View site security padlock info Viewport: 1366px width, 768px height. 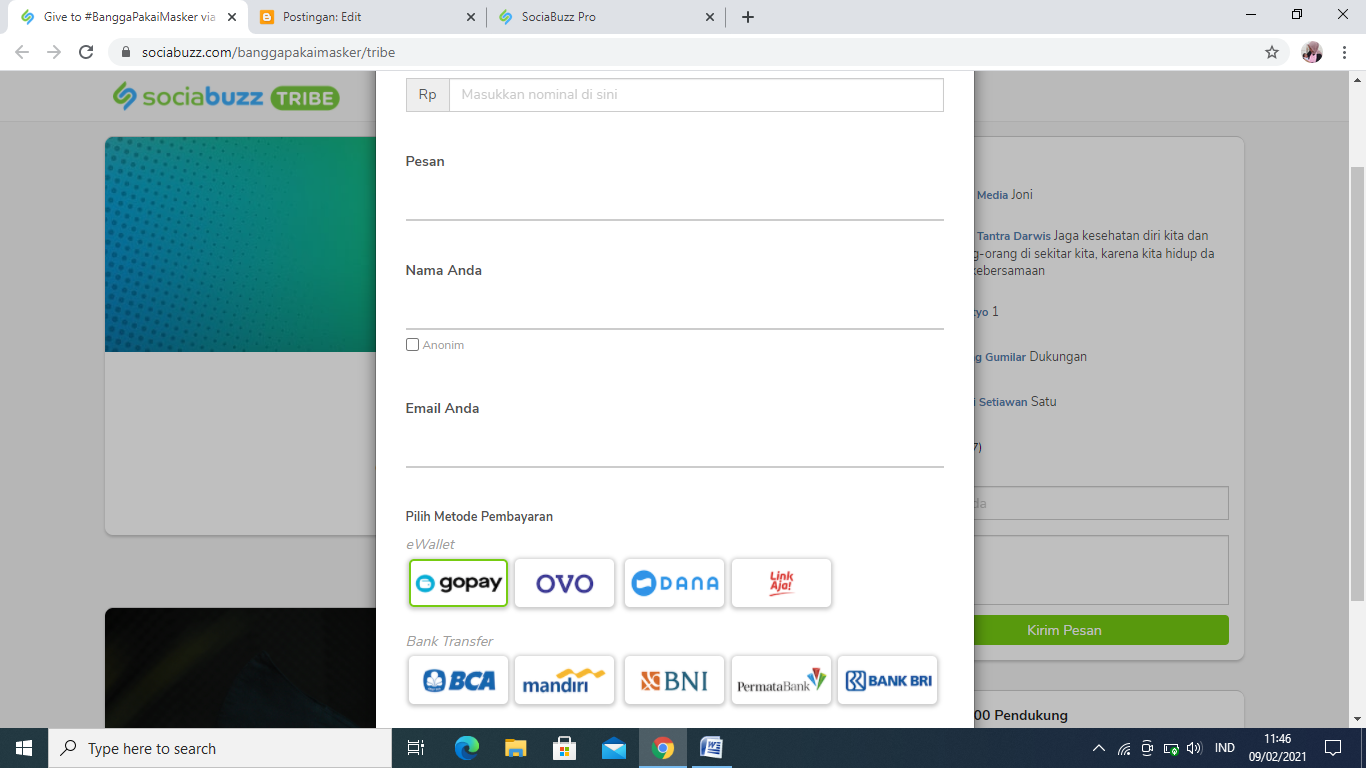pos(126,52)
